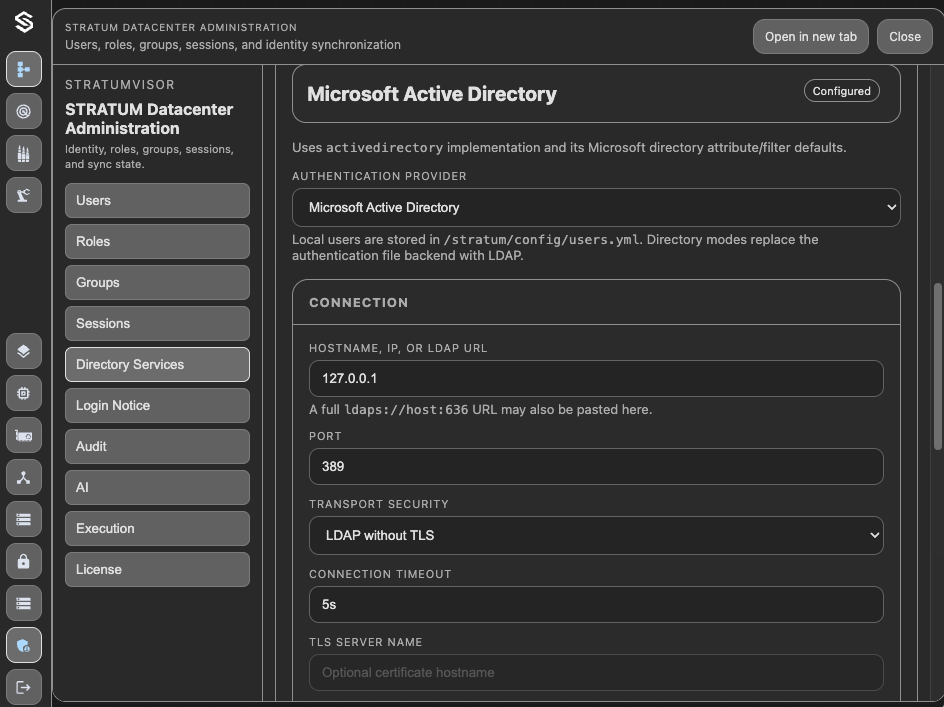Viewport: 944px width, 707px height.
Task: Open the server rack icon above the padlock
Action: pos(24,519)
